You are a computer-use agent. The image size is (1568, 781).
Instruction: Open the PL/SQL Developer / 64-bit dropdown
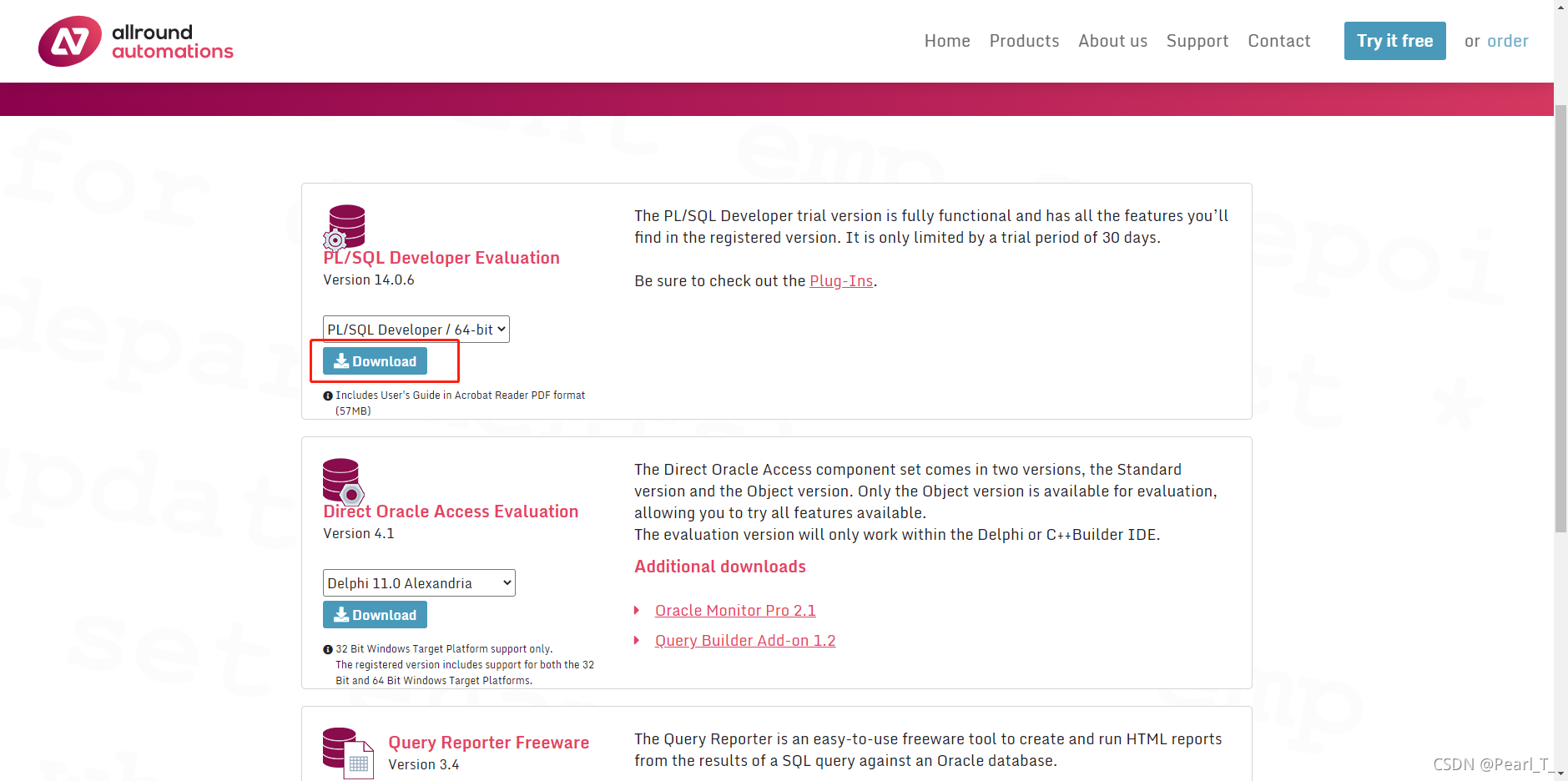point(416,330)
